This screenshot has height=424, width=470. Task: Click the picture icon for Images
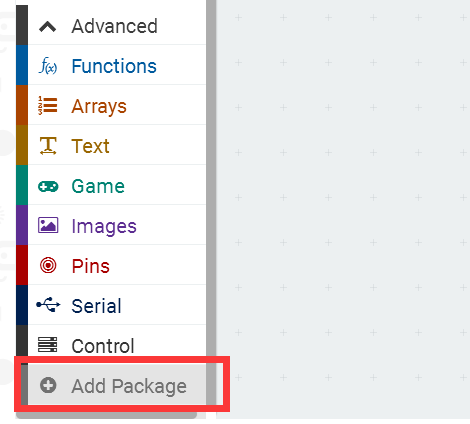[x=48, y=225]
